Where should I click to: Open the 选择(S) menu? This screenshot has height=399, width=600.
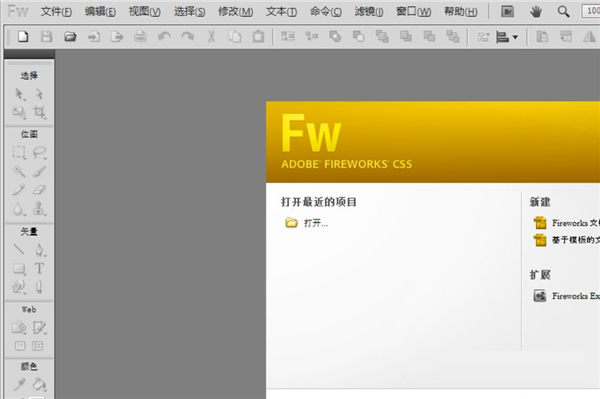point(189,12)
